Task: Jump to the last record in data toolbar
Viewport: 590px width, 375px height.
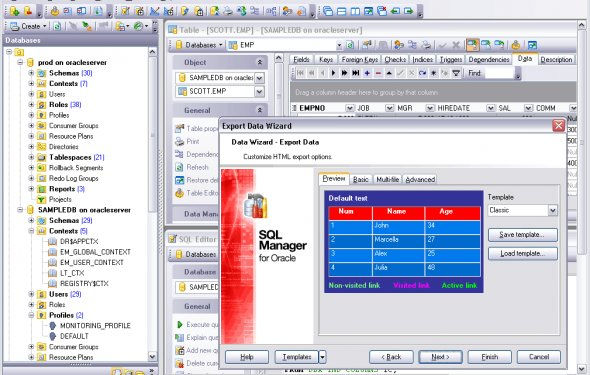Action: pos(356,73)
